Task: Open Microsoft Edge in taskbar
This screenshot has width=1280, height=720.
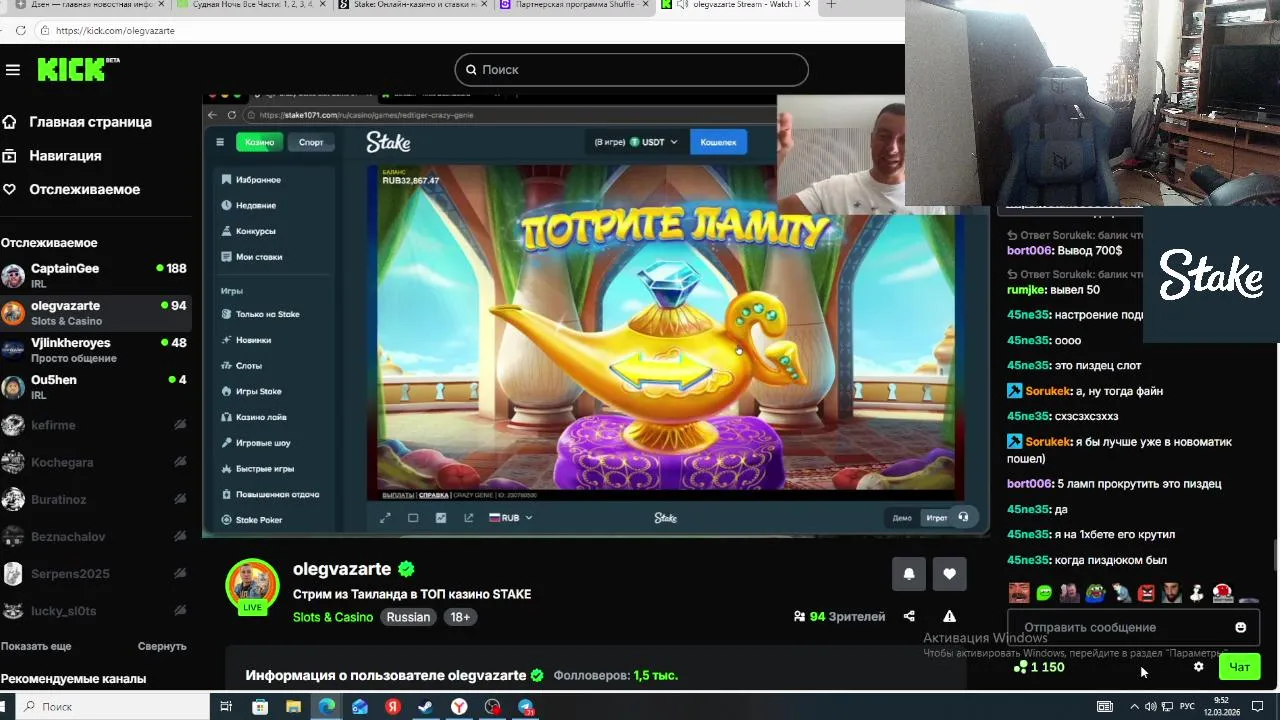Action: click(x=327, y=706)
